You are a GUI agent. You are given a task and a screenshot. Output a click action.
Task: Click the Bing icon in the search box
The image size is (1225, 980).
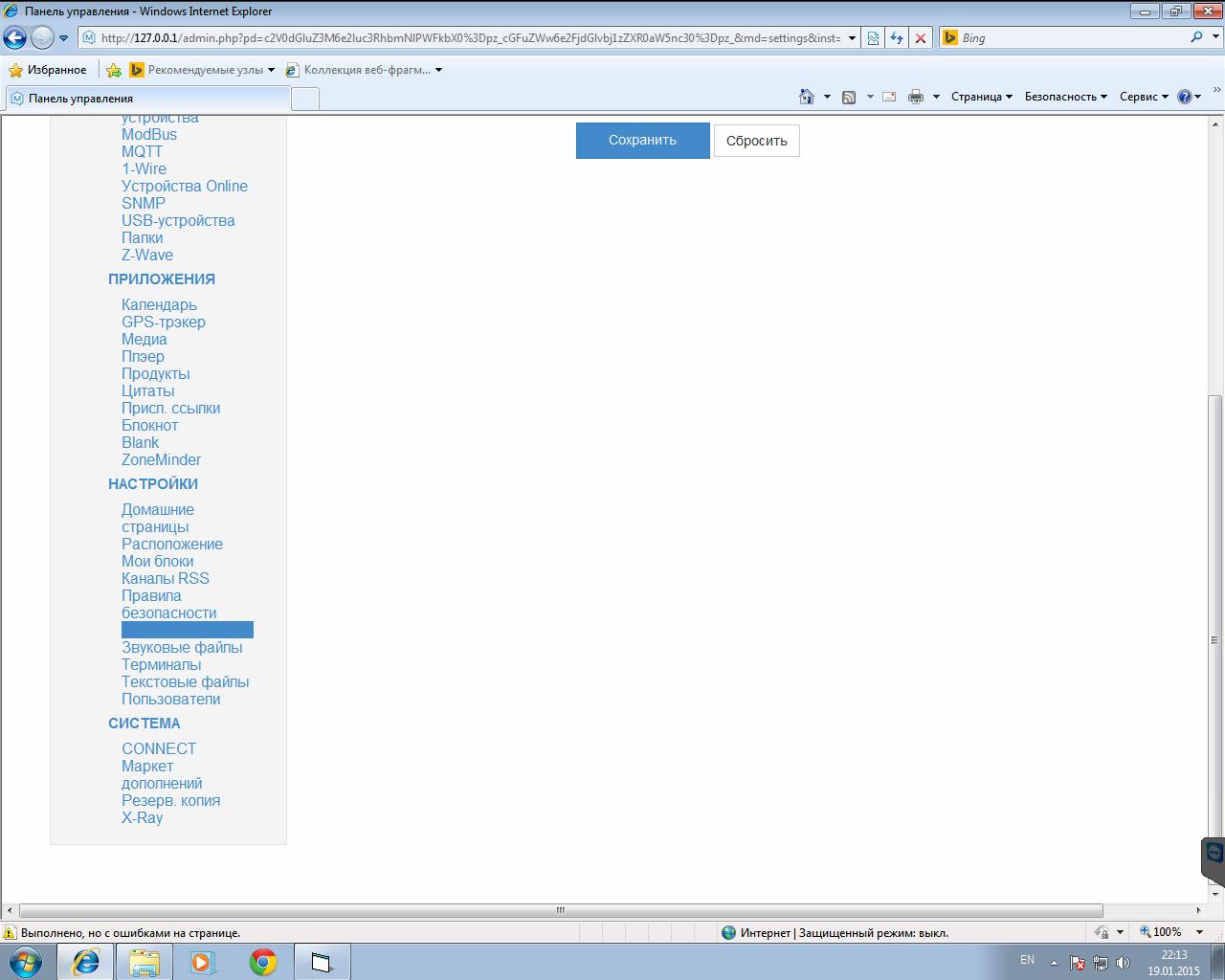coord(948,37)
